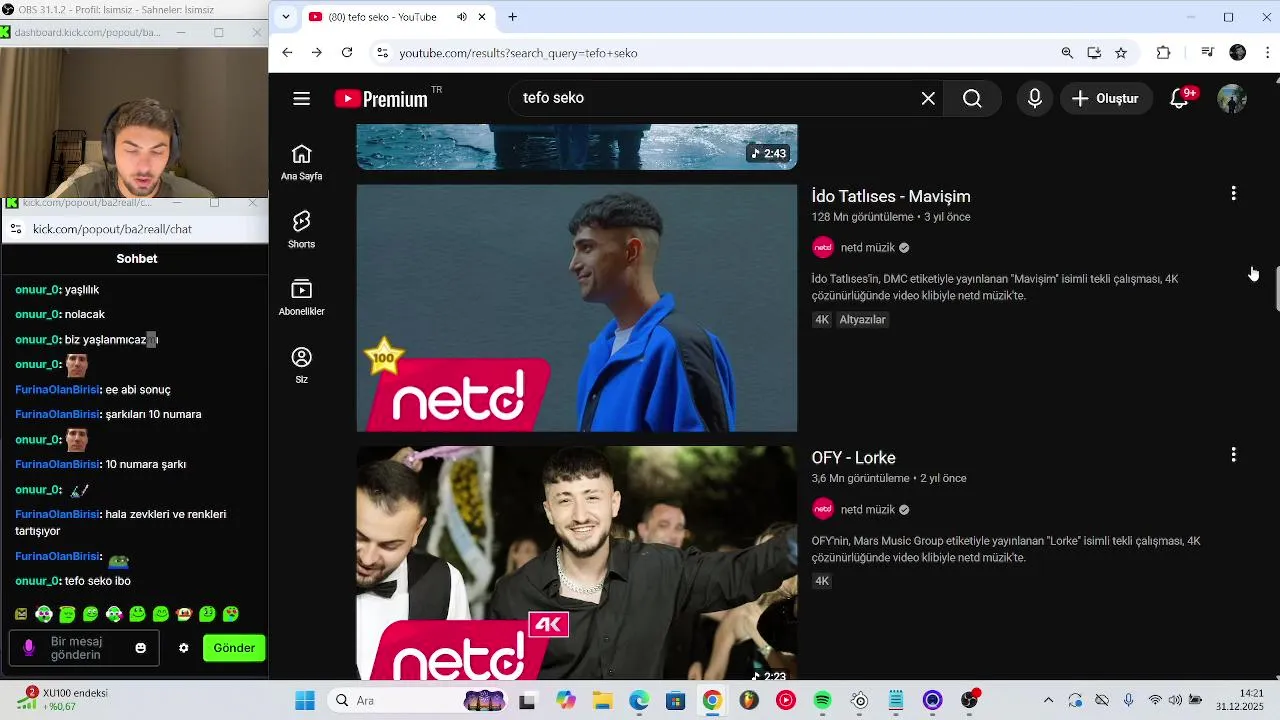Open the İdo Tatlıses - Mavişim video title

click(891, 196)
